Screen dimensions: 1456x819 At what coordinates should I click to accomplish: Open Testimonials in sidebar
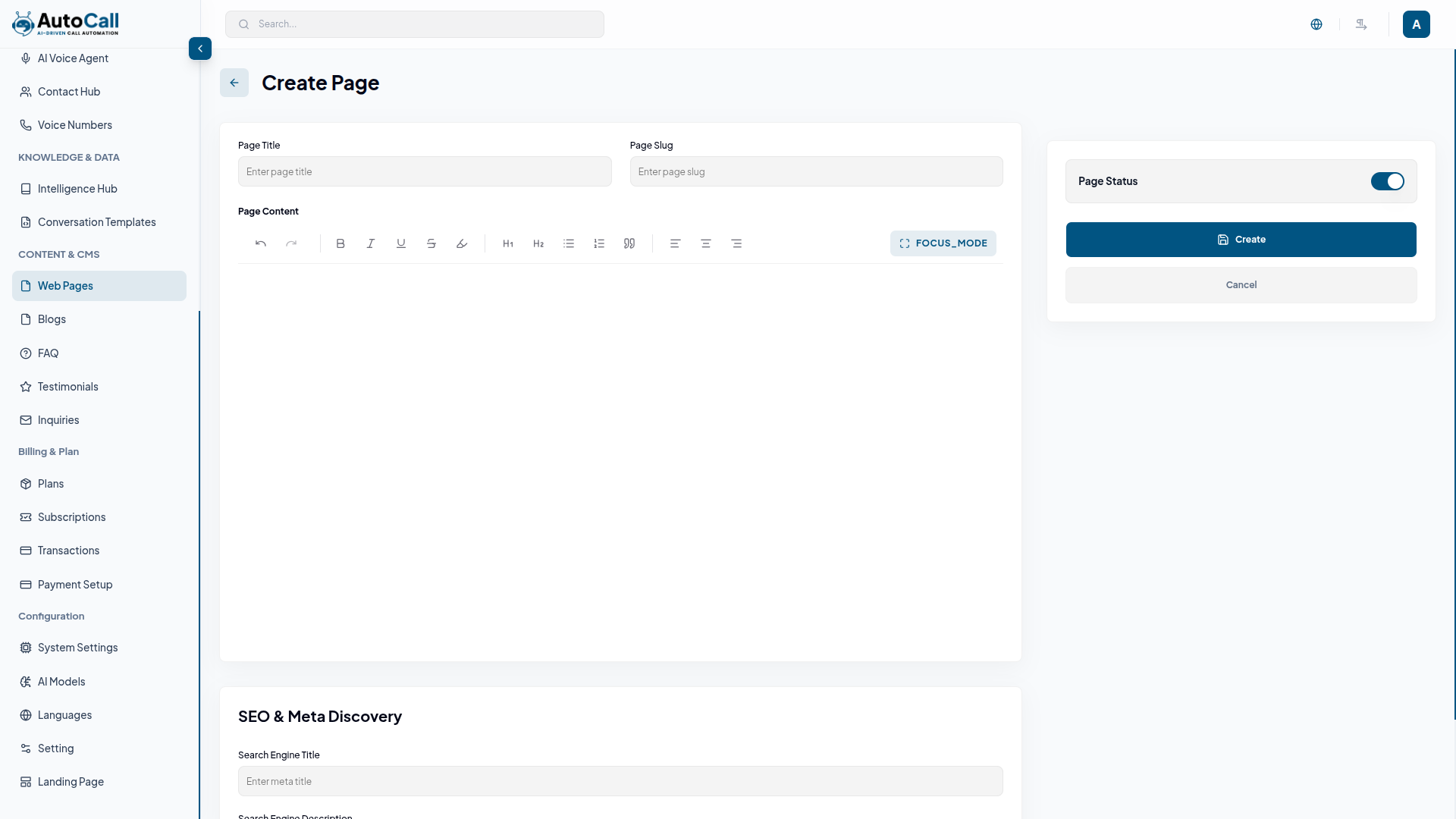[99, 387]
